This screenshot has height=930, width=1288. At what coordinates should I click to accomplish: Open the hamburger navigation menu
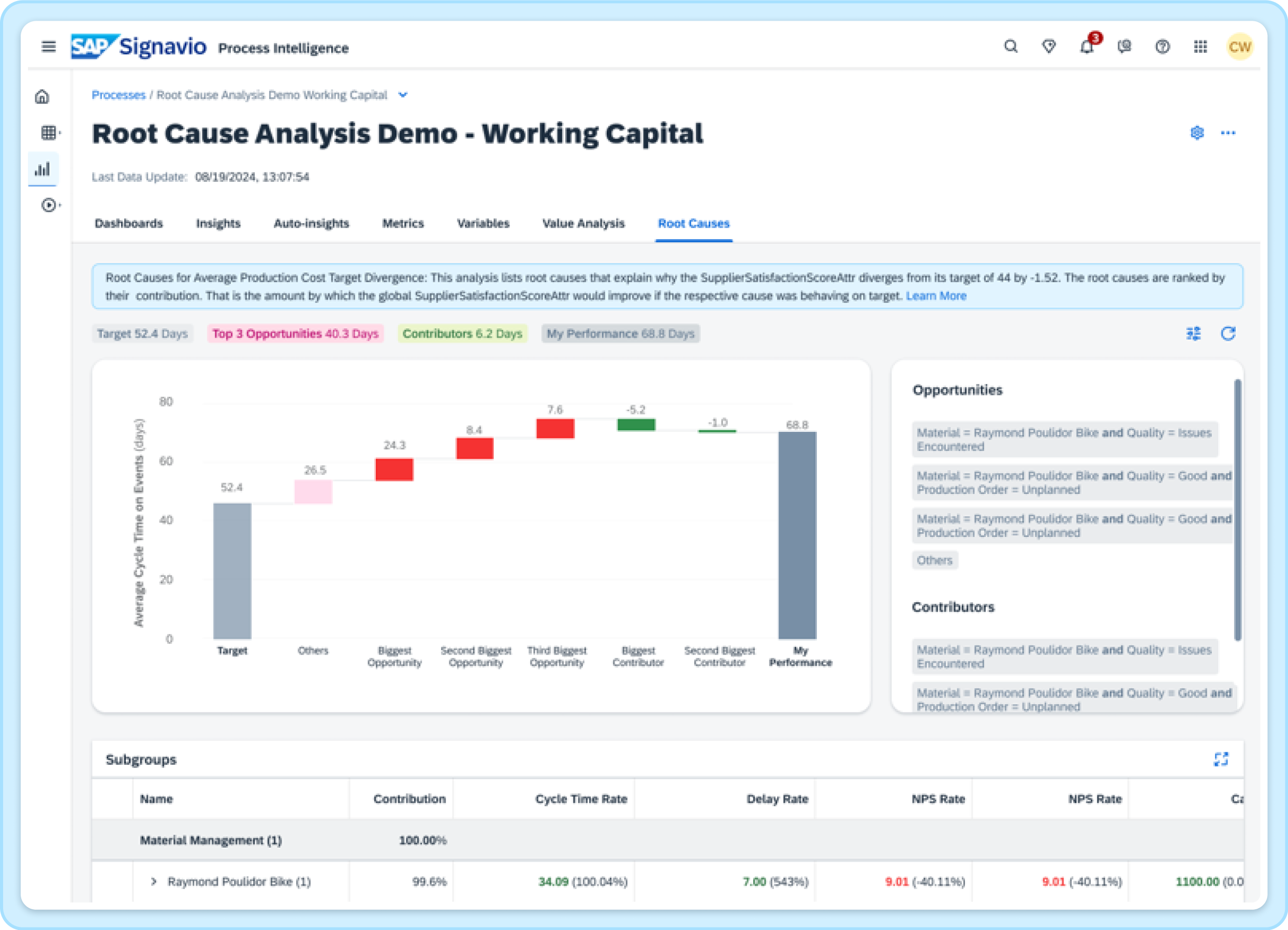click(x=49, y=47)
